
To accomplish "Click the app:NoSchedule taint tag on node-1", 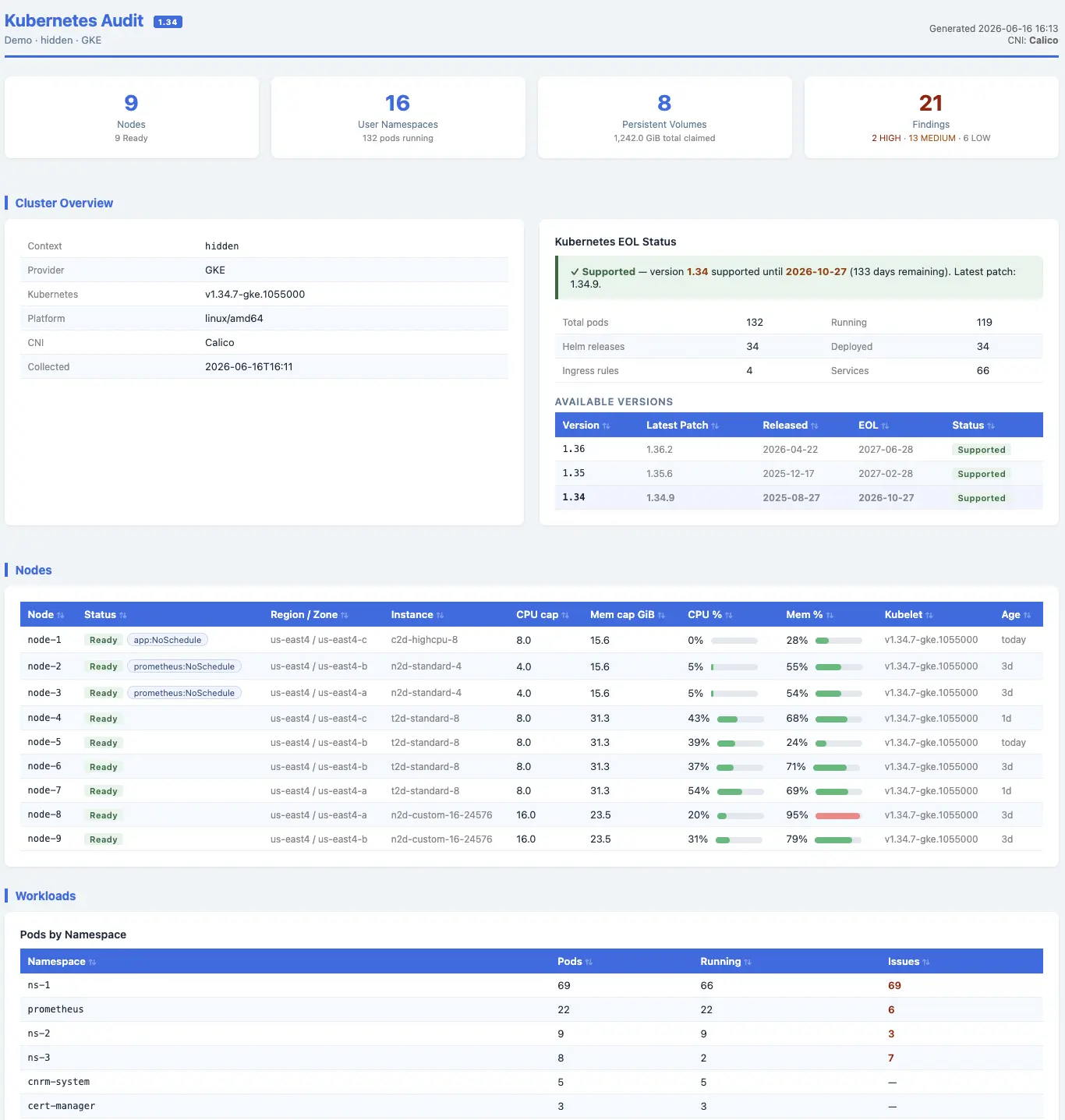I will 168,640.
